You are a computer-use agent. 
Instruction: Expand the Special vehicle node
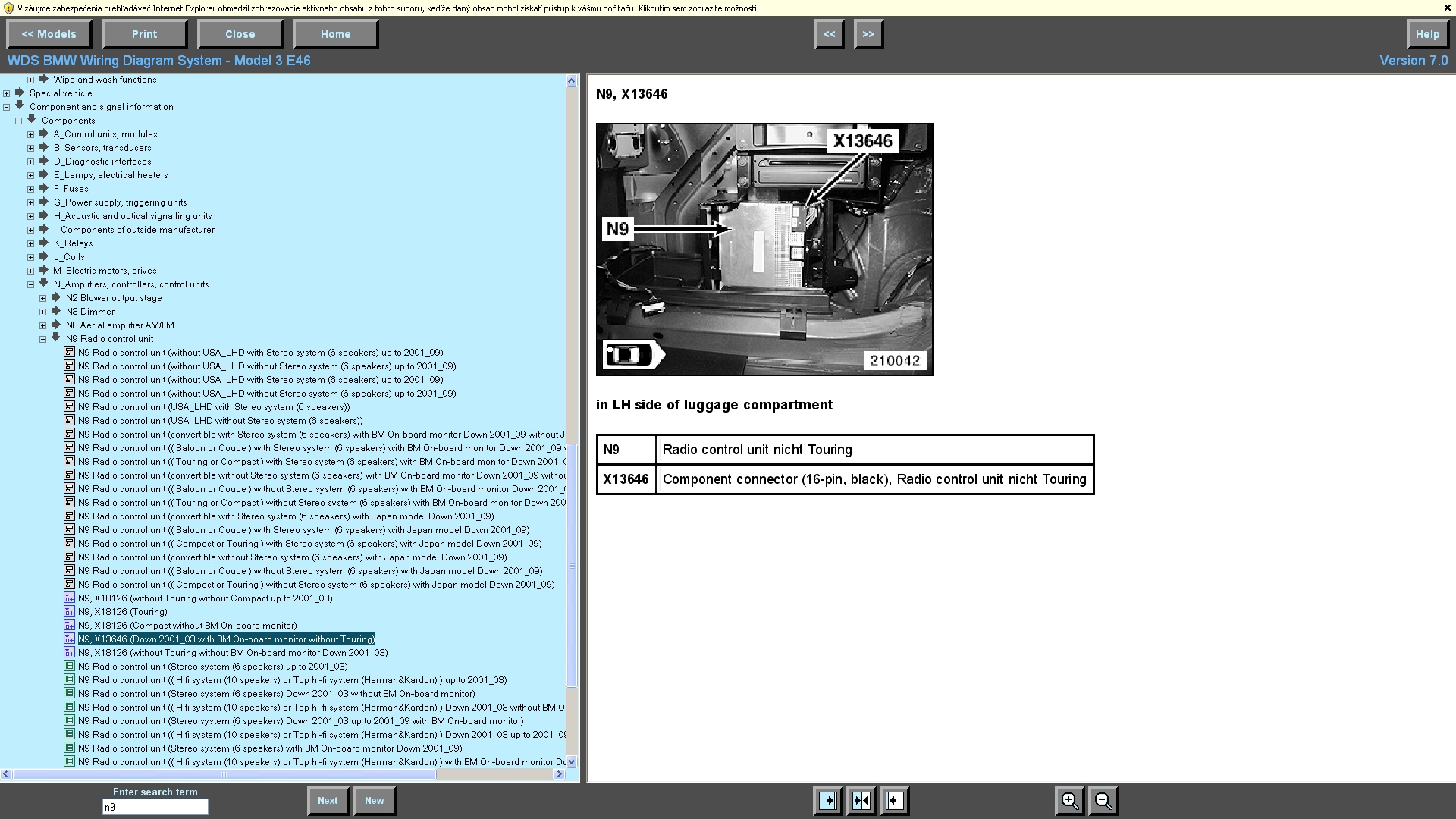pyautogui.click(x=7, y=93)
